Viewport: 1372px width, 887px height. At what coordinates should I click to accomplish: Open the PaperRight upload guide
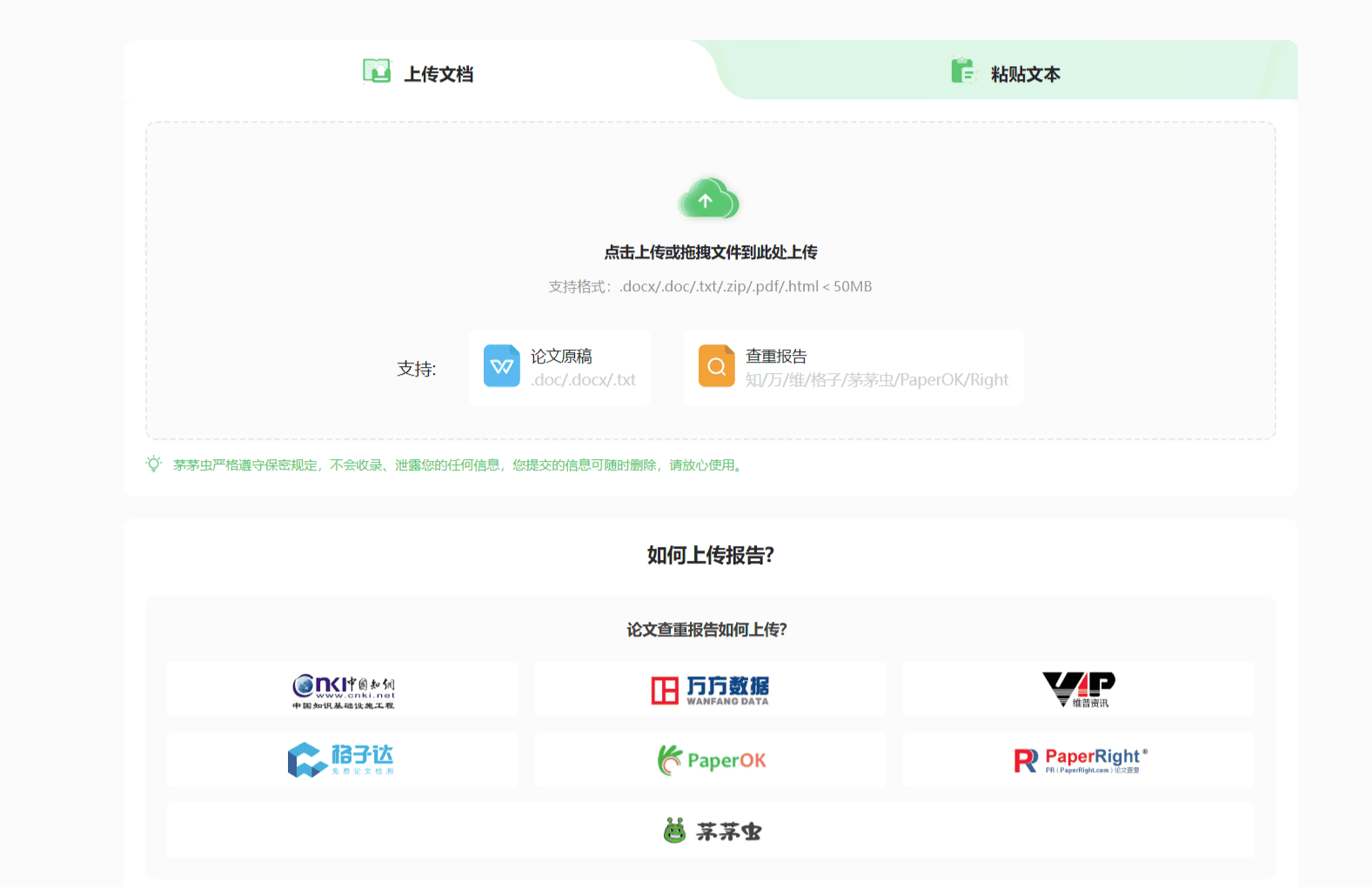pyautogui.click(x=1079, y=760)
